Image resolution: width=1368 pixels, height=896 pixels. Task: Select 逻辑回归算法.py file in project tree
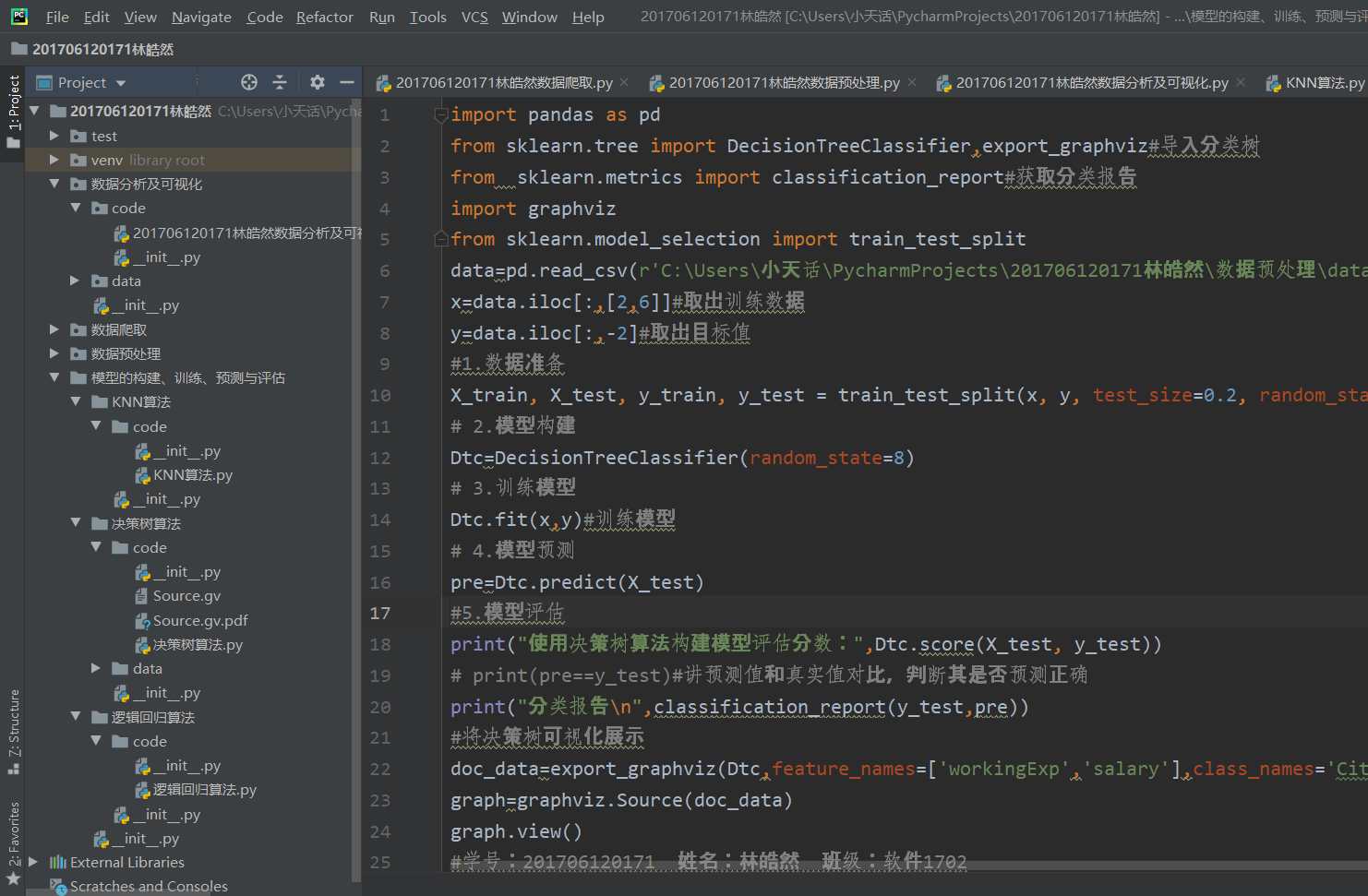tap(205, 790)
